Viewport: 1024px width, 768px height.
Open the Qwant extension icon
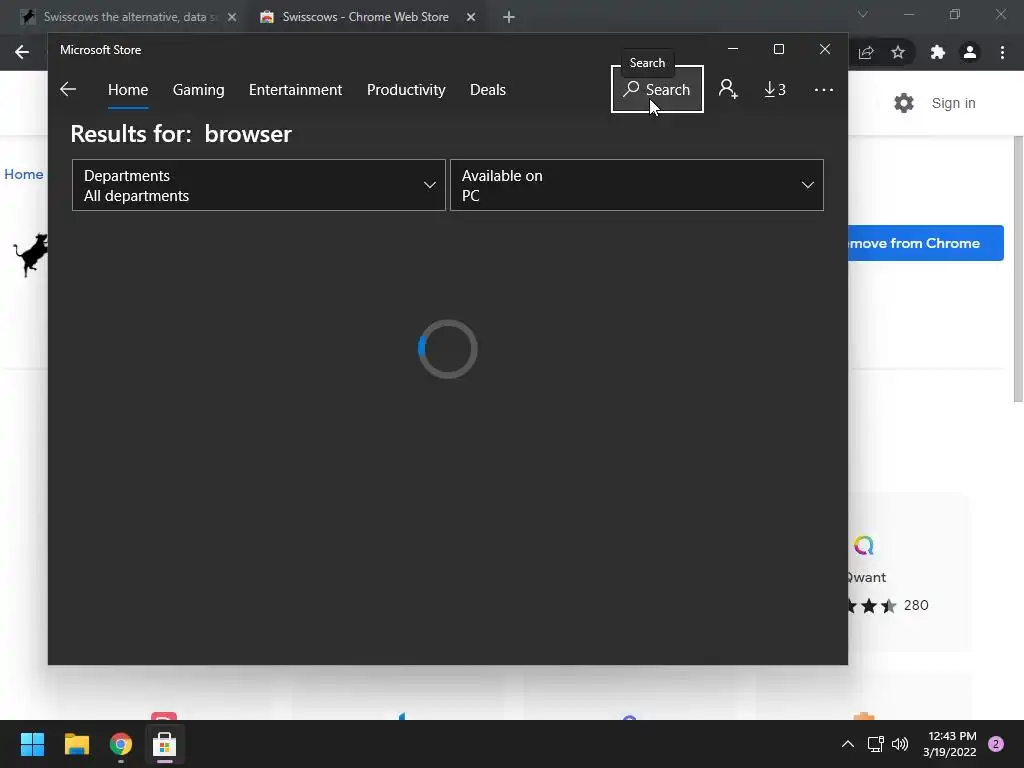coord(864,545)
